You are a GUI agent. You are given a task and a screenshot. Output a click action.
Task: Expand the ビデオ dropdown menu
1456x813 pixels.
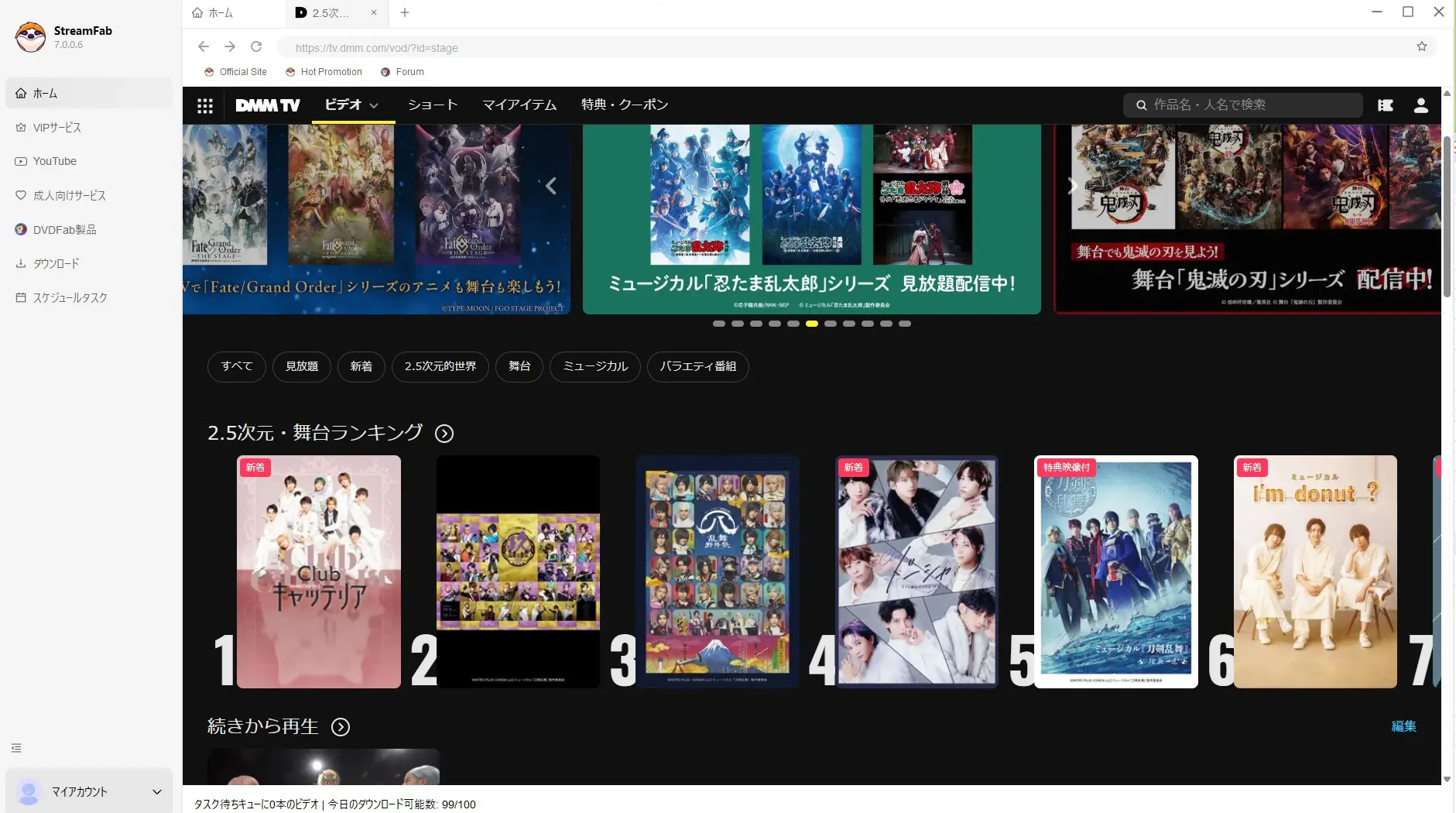pyautogui.click(x=374, y=105)
